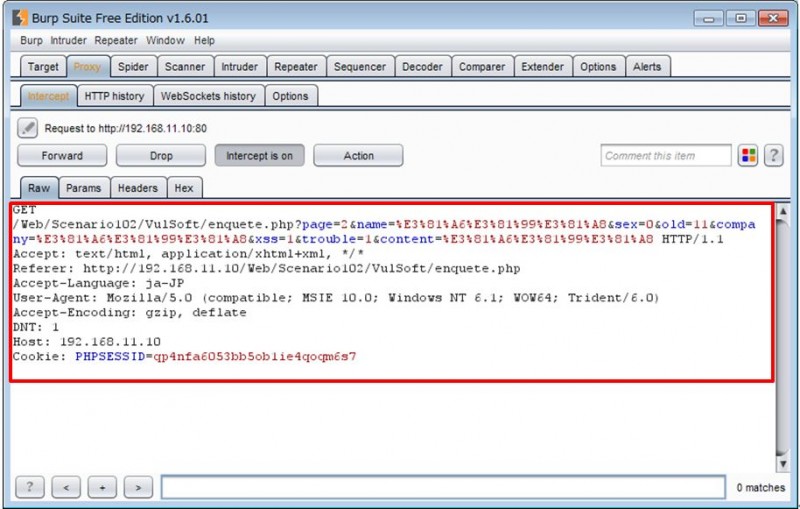The height and width of the screenshot is (509, 800).
Task: Click the Comment this item field
Action: [x=666, y=156]
